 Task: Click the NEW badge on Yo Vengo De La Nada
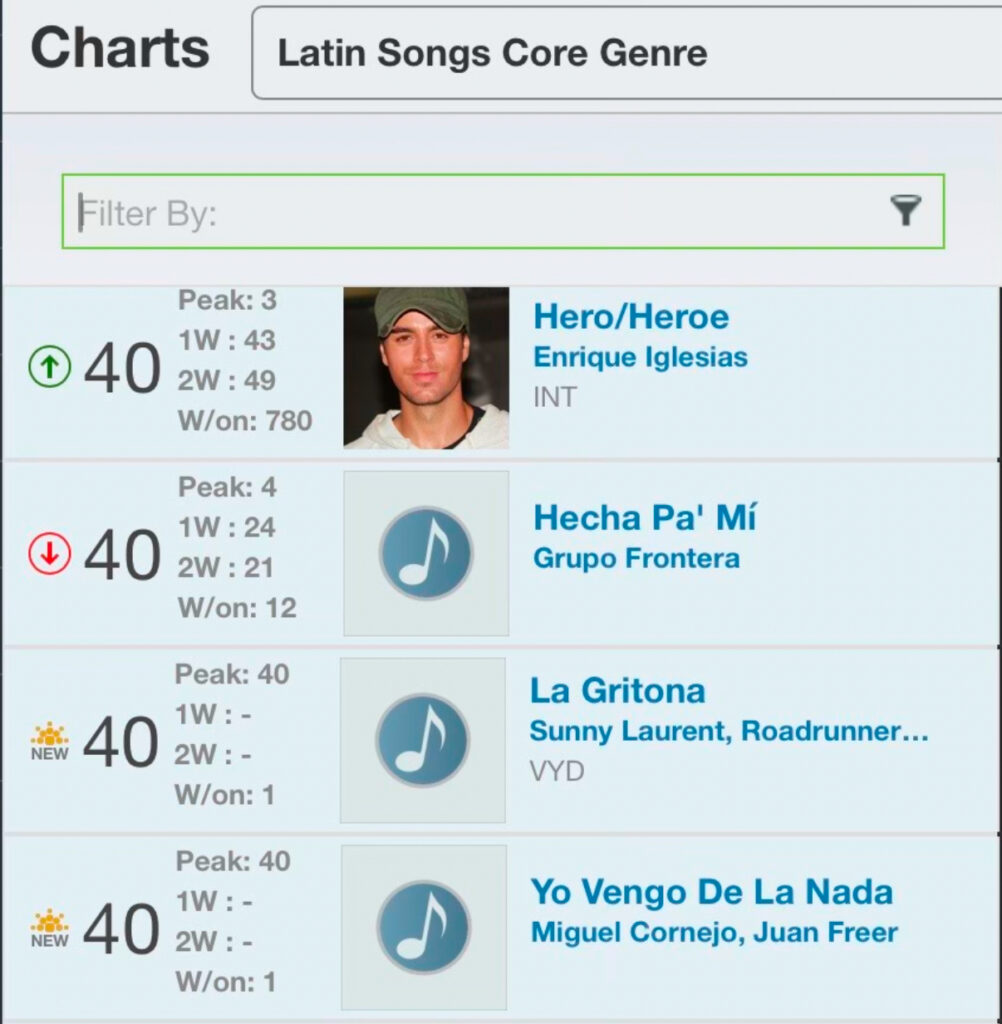[x=47, y=926]
